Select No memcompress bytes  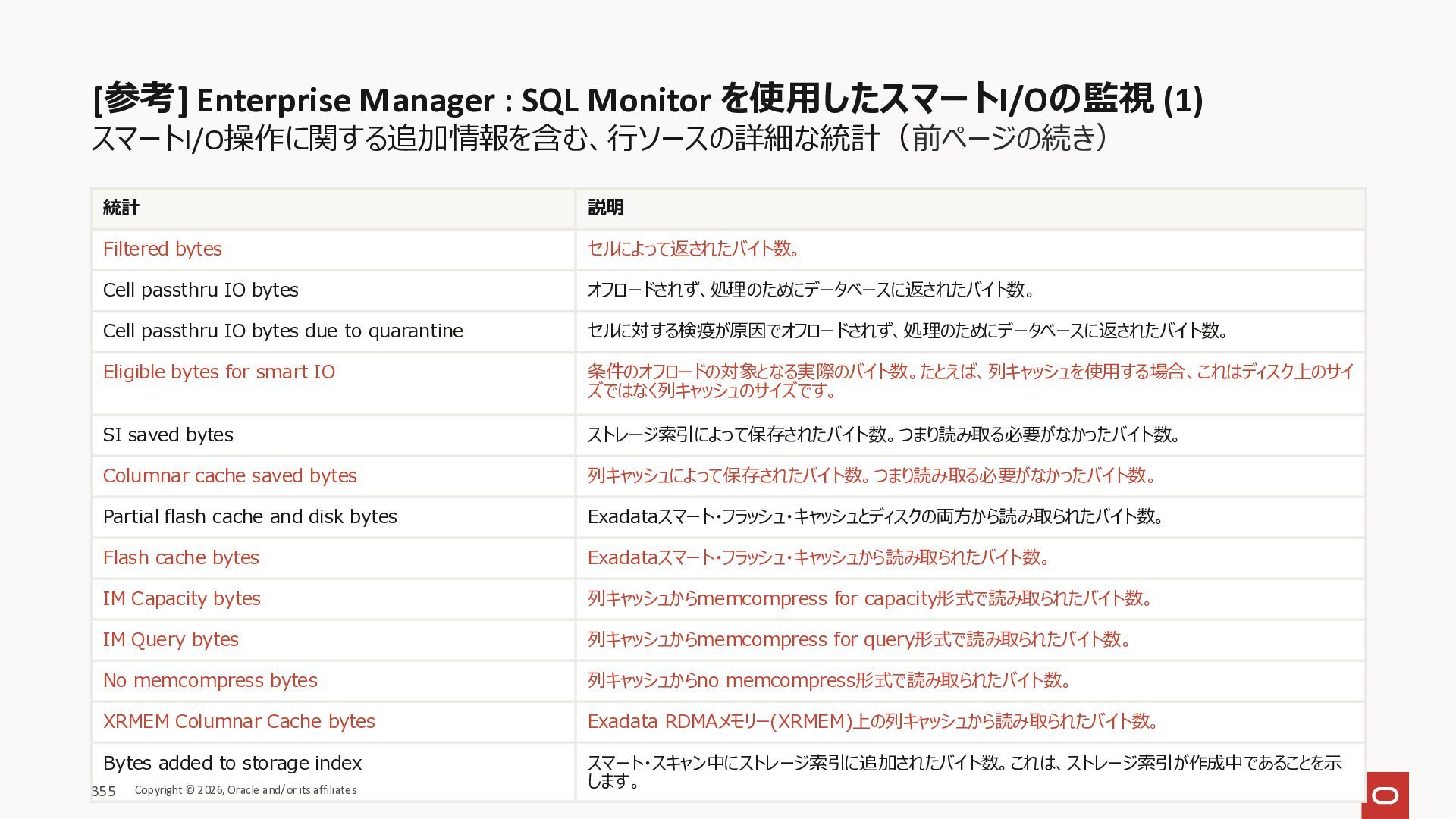[x=210, y=680]
